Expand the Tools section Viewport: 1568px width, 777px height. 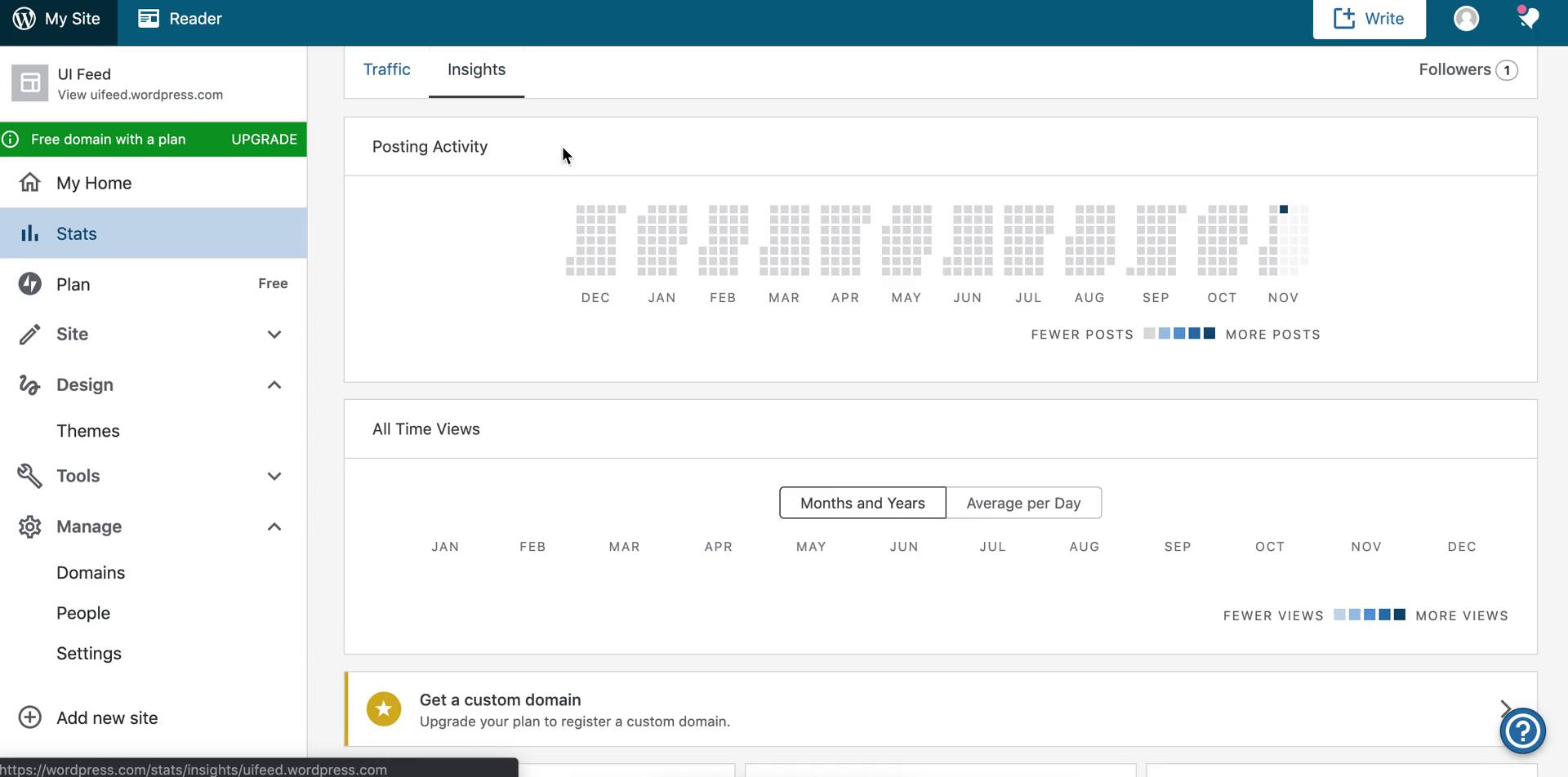[274, 476]
